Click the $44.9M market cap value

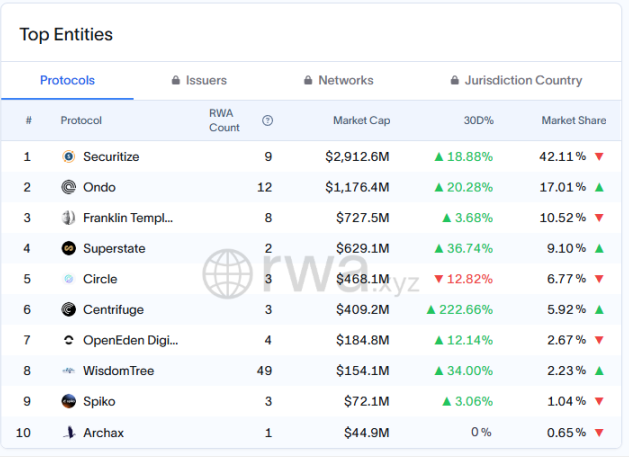(367, 432)
